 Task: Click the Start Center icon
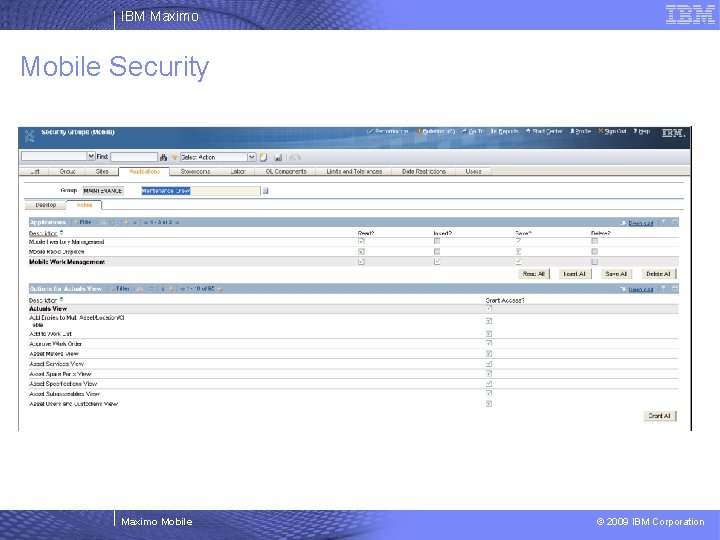coord(528,131)
